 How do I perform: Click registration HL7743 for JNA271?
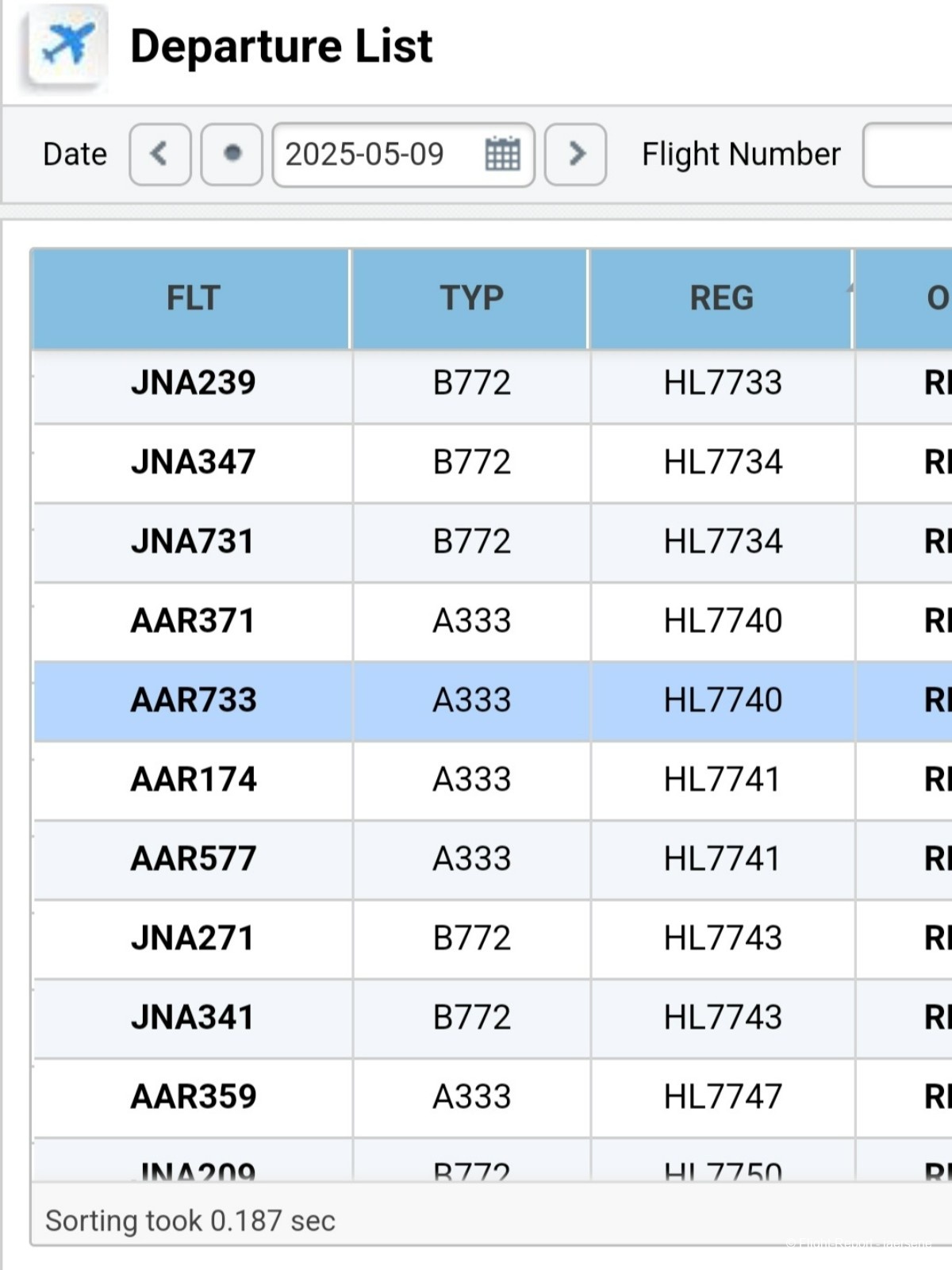pyautogui.click(x=722, y=938)
